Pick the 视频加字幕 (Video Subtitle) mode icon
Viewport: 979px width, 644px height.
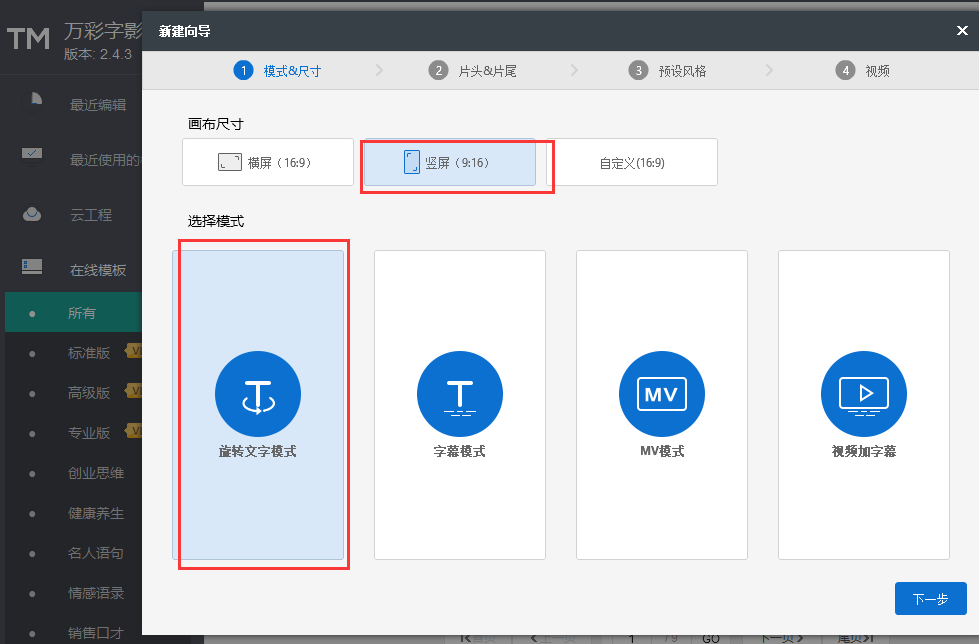click(x=863, y=394)
